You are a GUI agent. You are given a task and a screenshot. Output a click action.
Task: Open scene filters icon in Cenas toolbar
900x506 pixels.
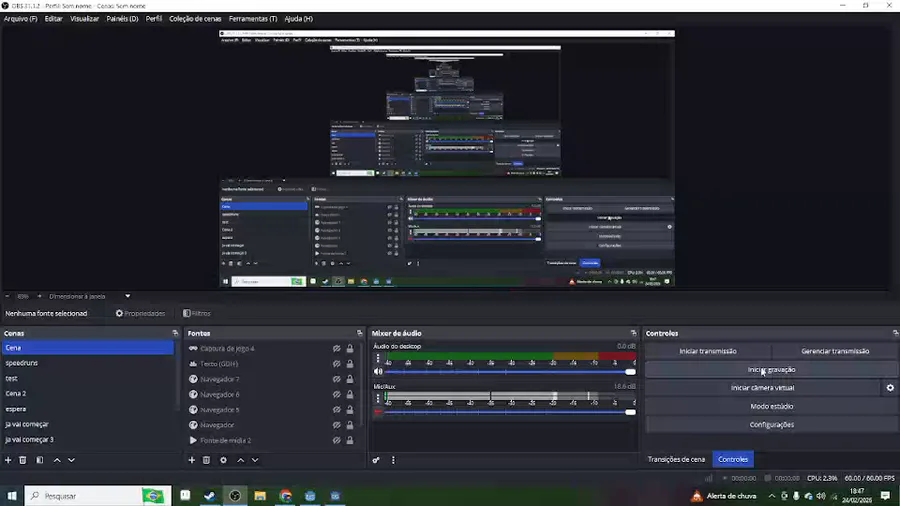pos(40,460)
